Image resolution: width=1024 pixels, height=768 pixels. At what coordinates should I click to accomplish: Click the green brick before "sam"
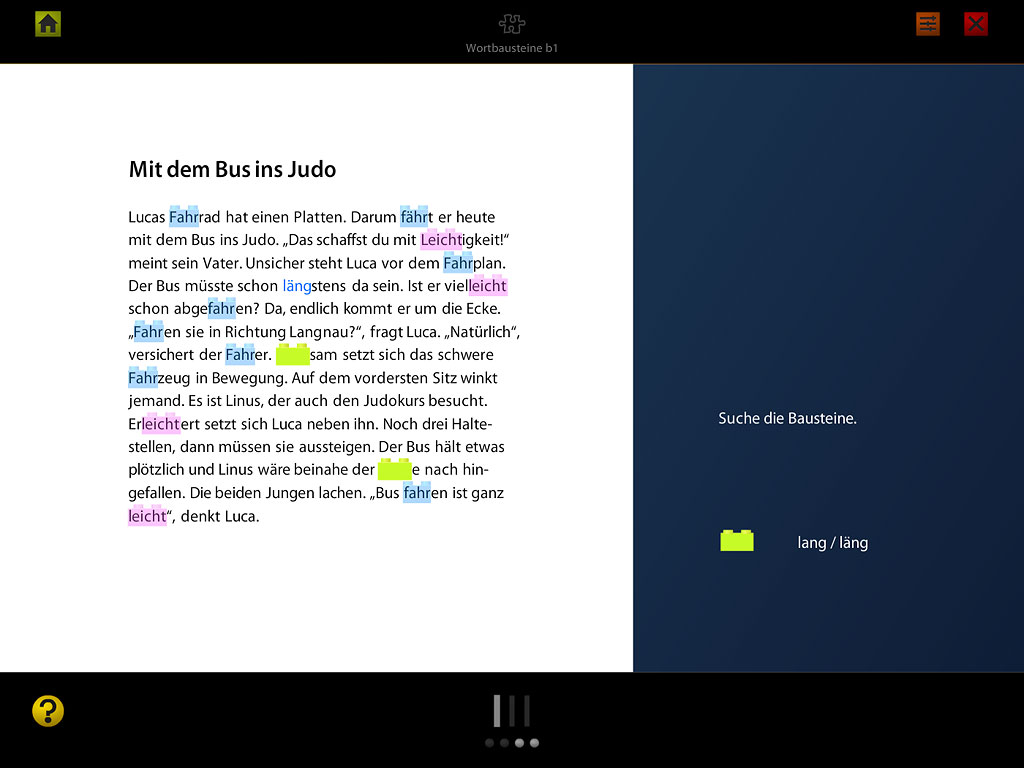[293, 354]
